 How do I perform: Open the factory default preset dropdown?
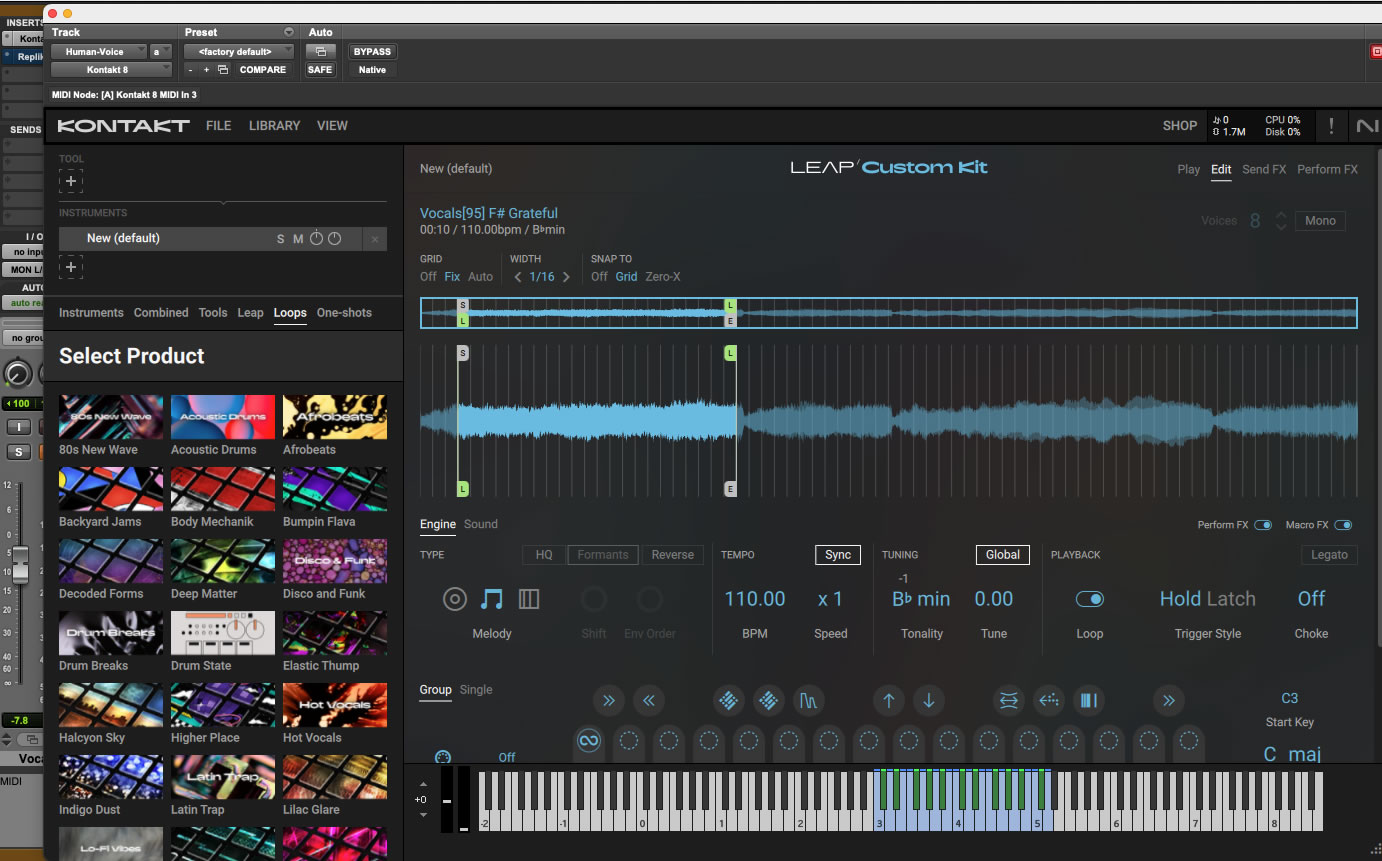240,51
